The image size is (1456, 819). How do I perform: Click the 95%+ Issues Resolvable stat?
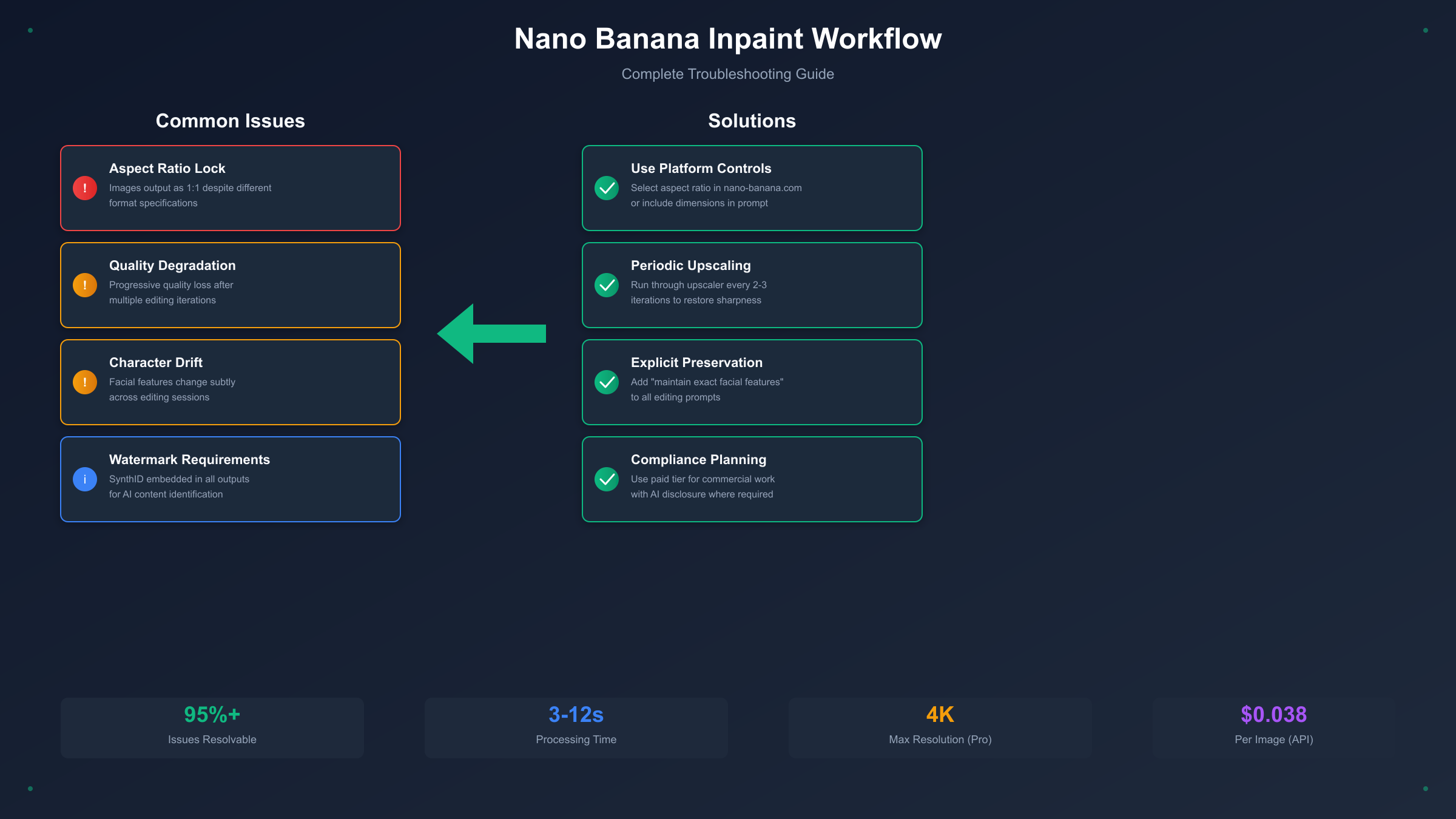click(212, 727)
